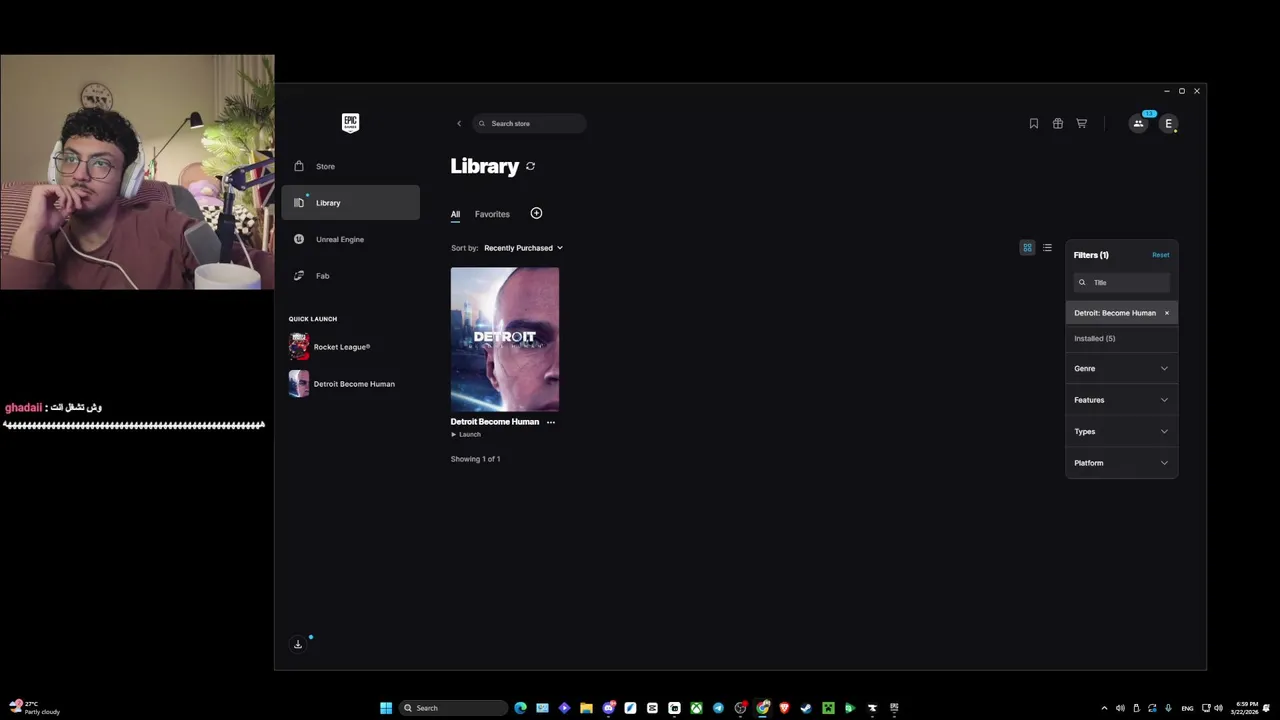Open the Store page

[350, 166]
